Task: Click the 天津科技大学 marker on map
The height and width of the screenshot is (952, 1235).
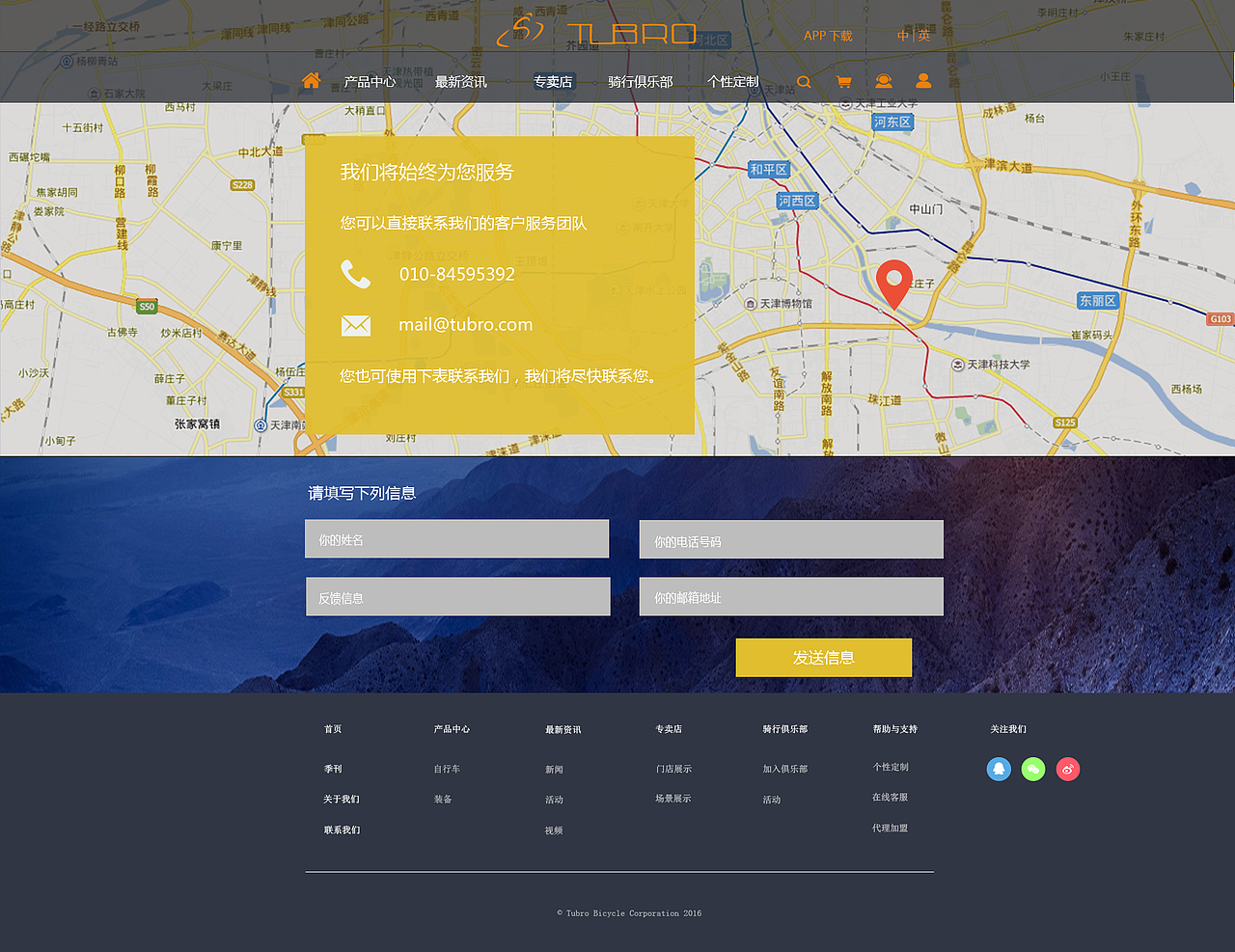Action: click(991, 365)
